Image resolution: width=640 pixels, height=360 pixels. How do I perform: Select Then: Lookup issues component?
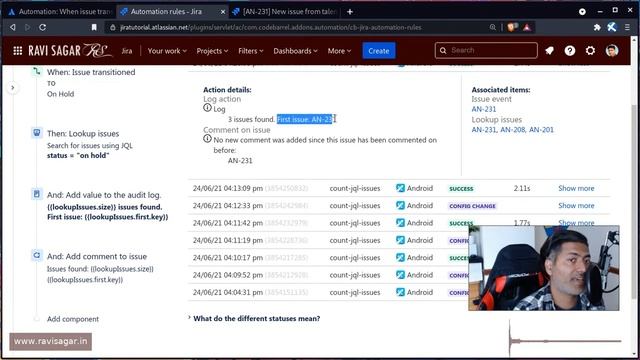tap(83, 133)
